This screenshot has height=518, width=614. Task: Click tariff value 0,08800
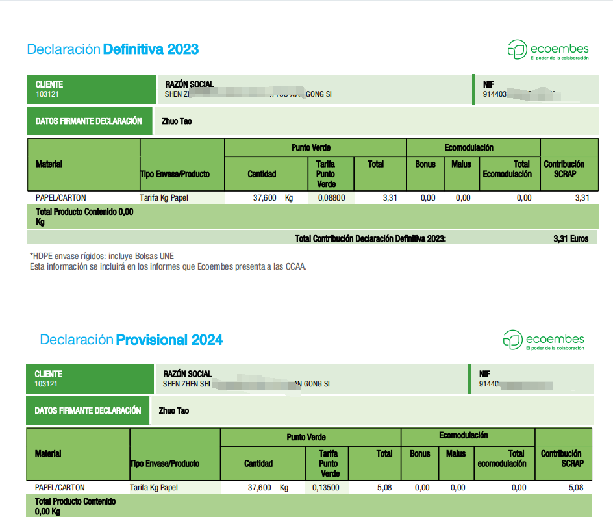click(x=332, y=198)
